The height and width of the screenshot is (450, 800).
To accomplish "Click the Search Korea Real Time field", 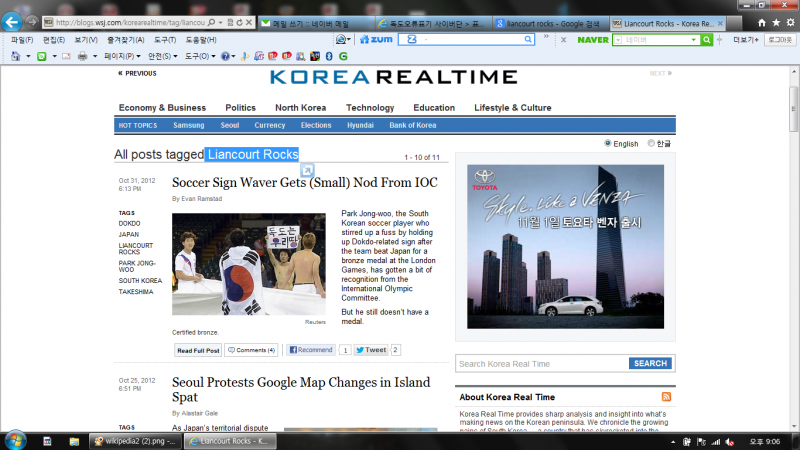I will [x=542, y=363].
